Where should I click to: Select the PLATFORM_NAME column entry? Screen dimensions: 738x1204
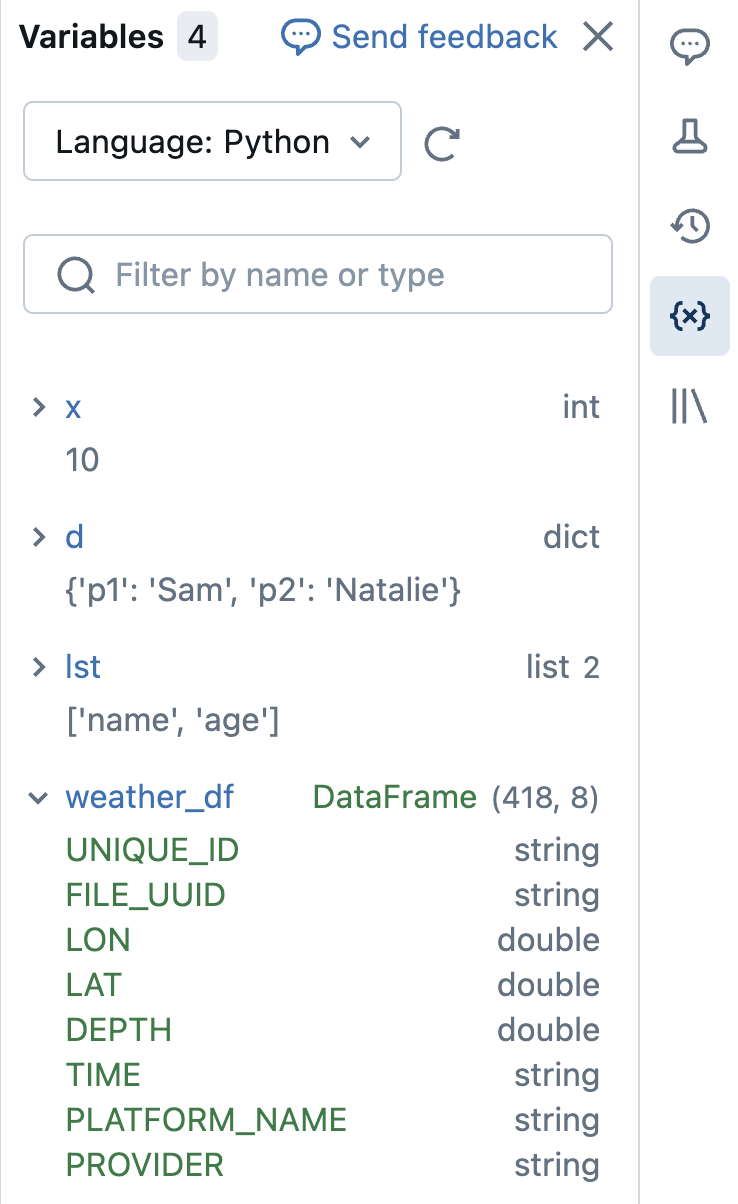tap(206, 1119)
